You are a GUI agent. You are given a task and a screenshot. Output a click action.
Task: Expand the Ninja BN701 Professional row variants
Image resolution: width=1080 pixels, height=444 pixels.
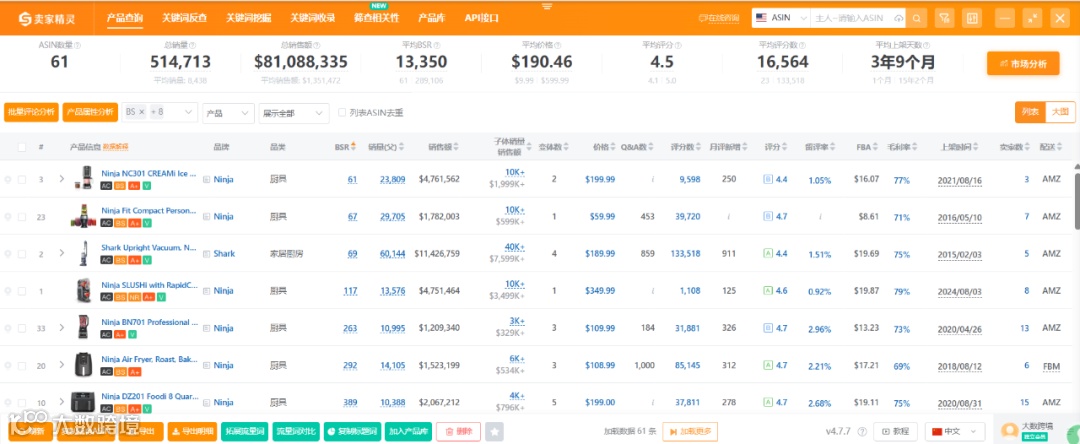point(61,328)
